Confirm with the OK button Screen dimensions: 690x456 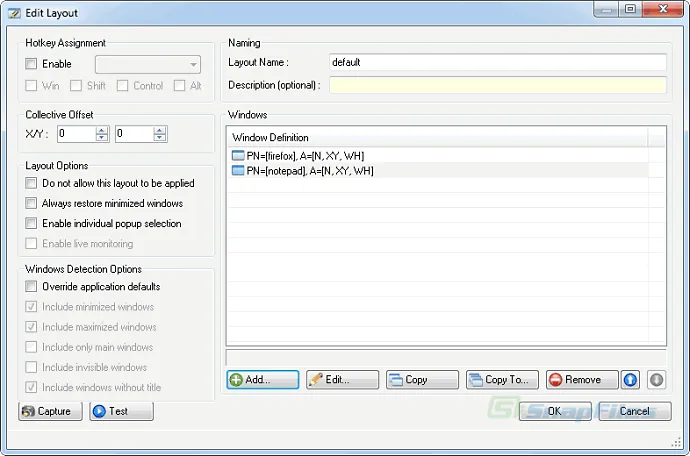(x=555, y=411)
